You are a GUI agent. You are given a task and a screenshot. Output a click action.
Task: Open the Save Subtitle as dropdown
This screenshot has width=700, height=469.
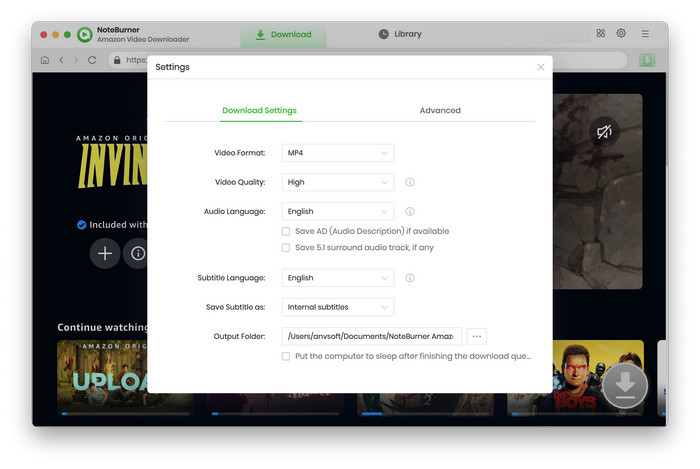pyautogui.click(x=338, y=307)
